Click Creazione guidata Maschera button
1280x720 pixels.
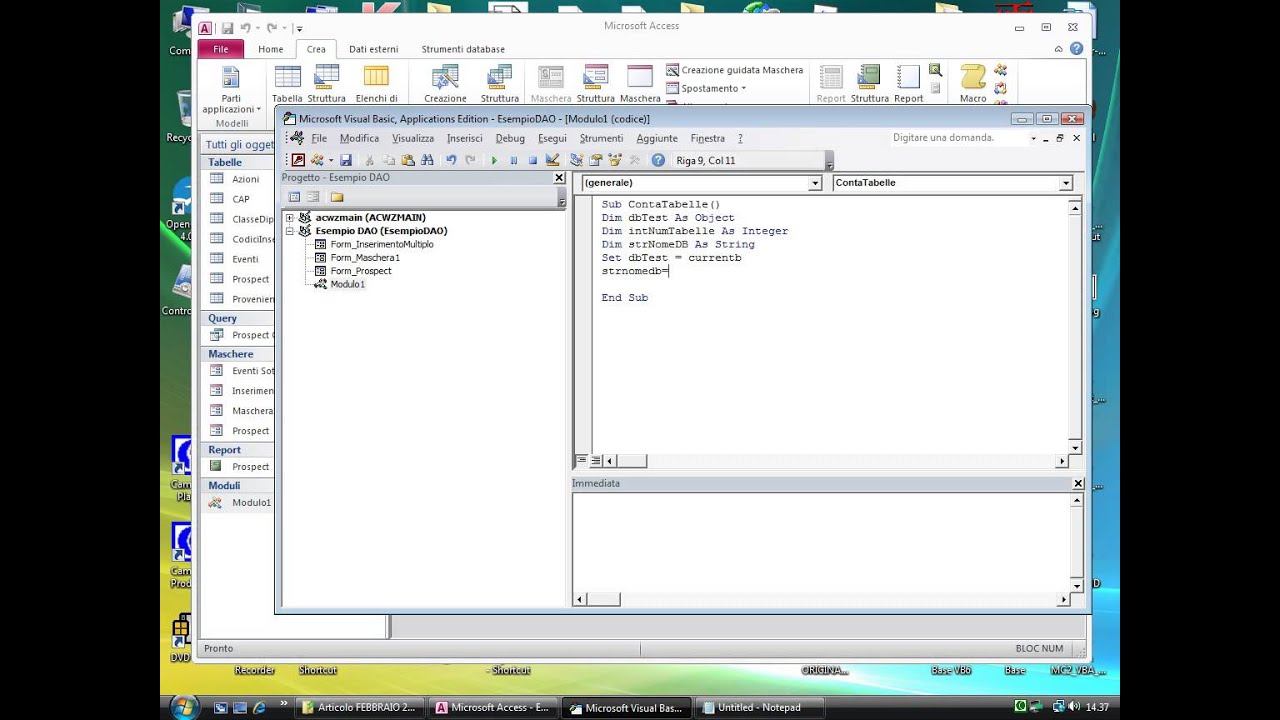point(735,70)
